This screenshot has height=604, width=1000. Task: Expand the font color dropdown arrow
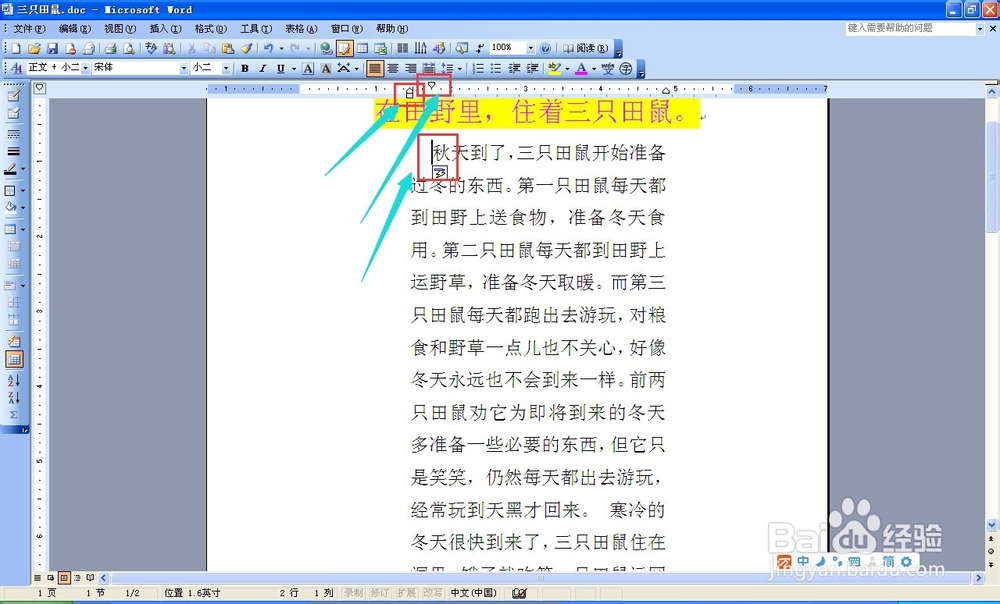coord(594,68)
